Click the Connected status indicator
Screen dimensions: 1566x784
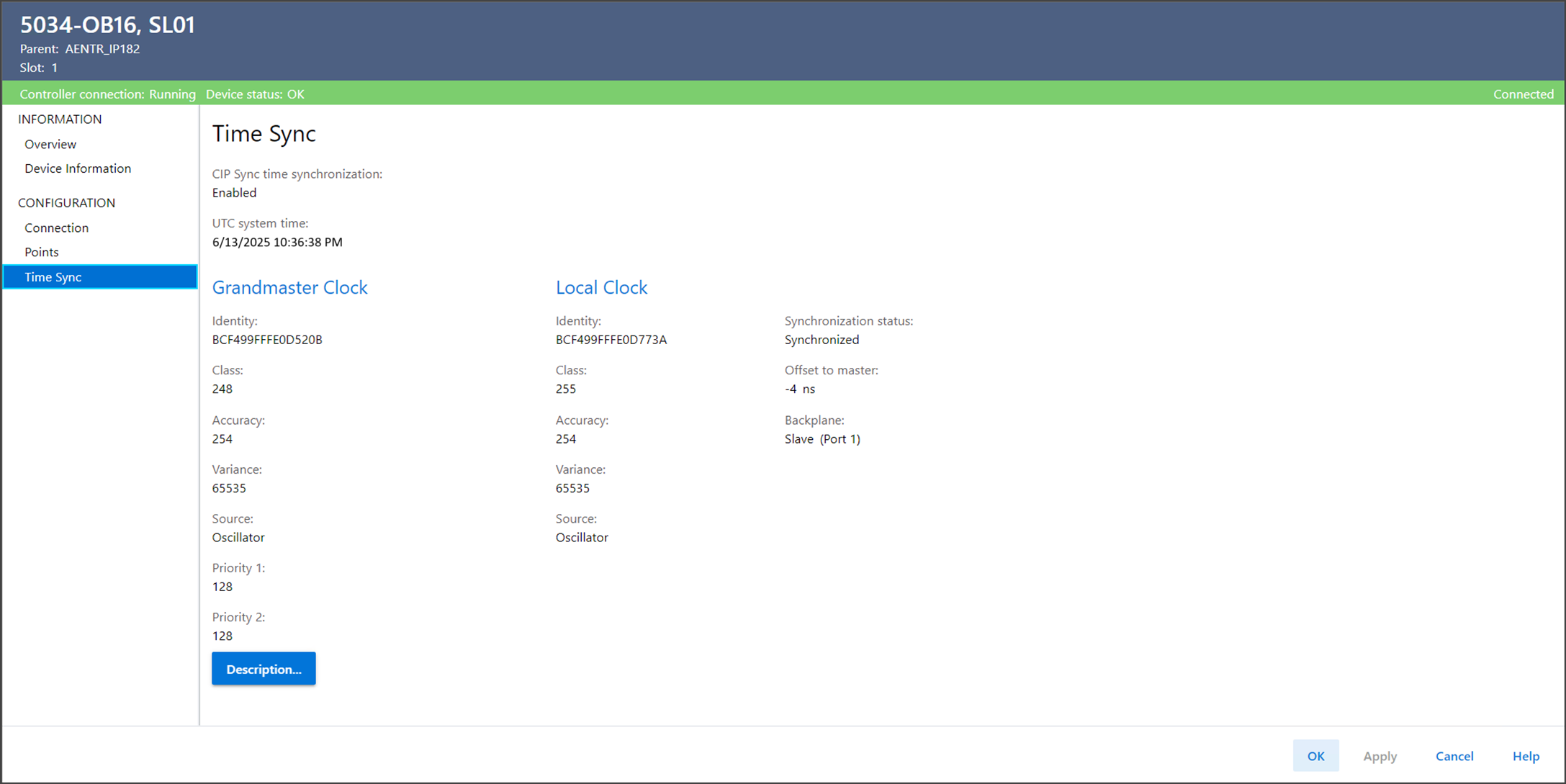point(1523,94)
